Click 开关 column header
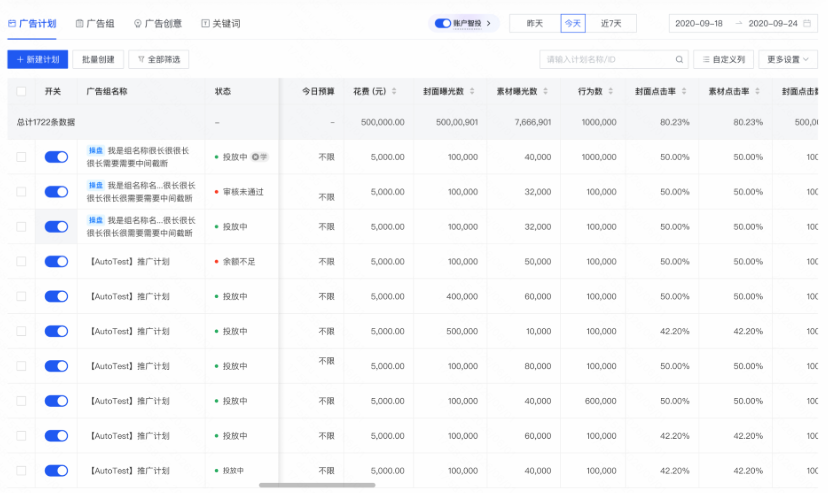The image size is (828, 493). tap(53, 91)
